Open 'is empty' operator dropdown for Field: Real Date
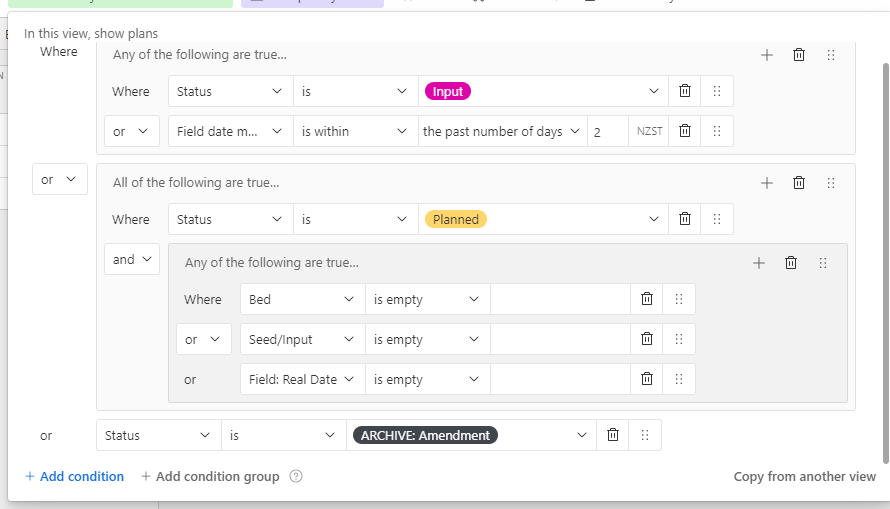 pos(427,379)
